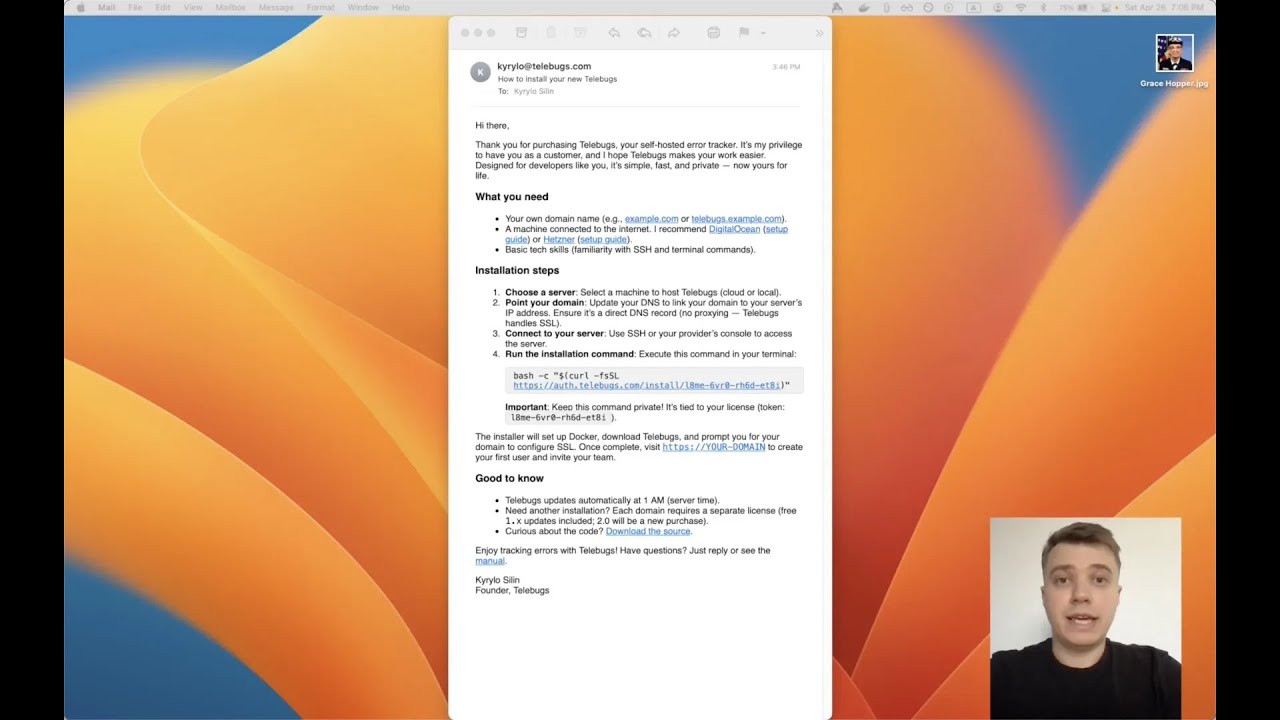Open the flag color dropdown arrow
This screenshot has height=720, width=1280.
[x=763, y=33]
